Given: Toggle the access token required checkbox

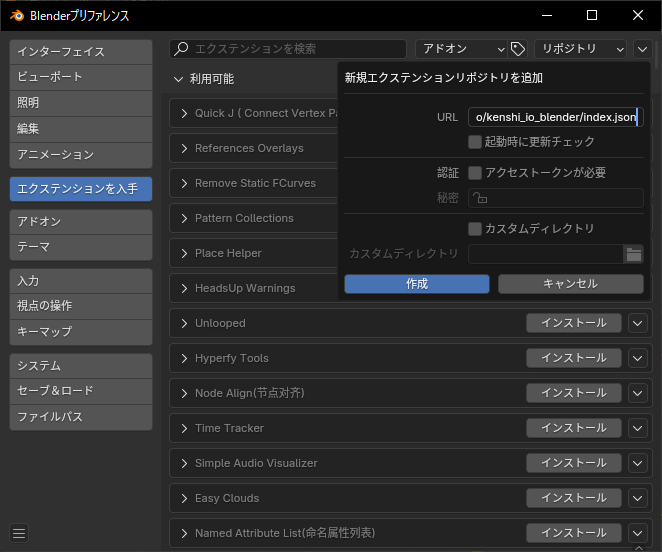Looking at the screenshot, I should pos(475,173).
